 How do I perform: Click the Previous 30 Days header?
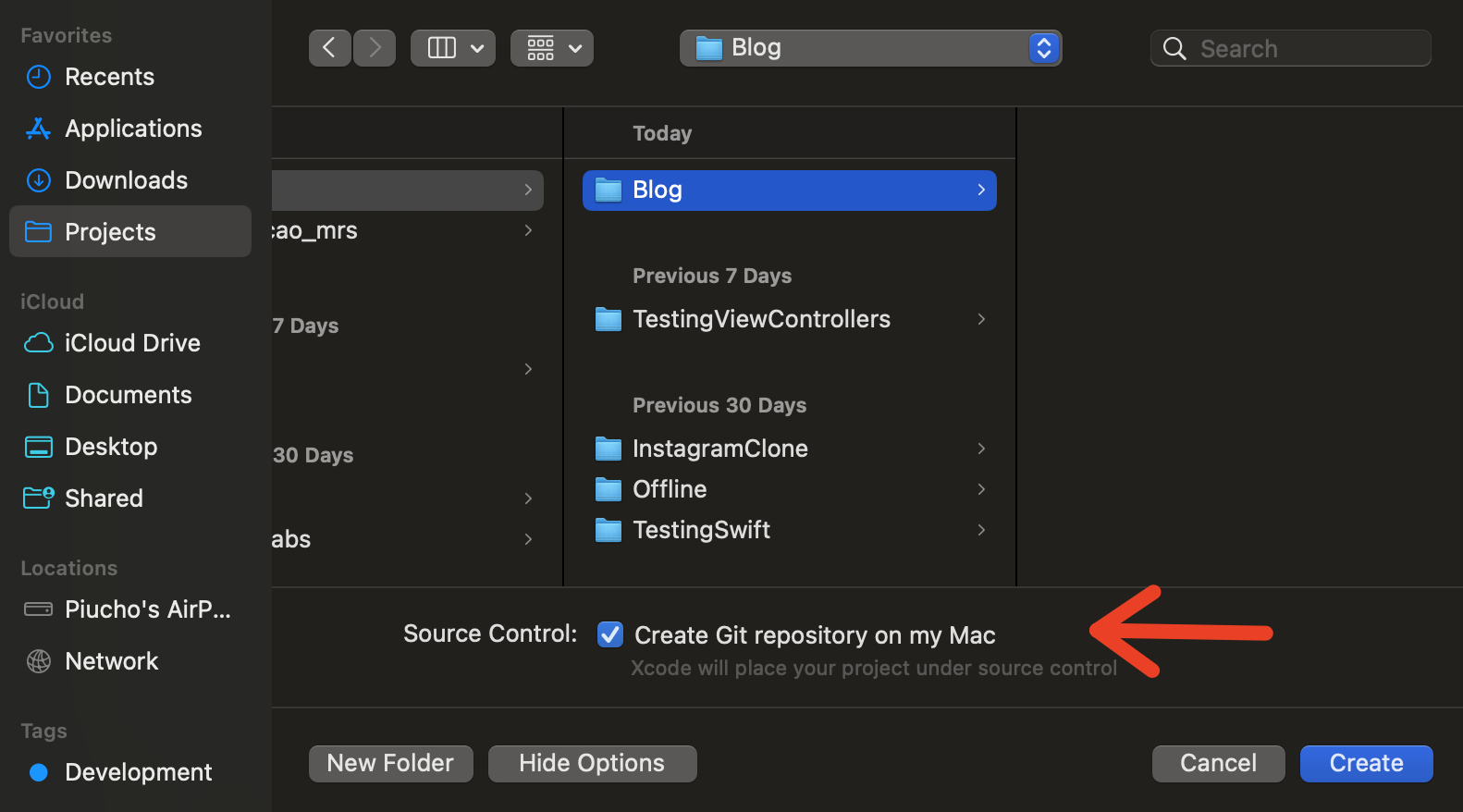pyautogui.click(x=719, y=406)
